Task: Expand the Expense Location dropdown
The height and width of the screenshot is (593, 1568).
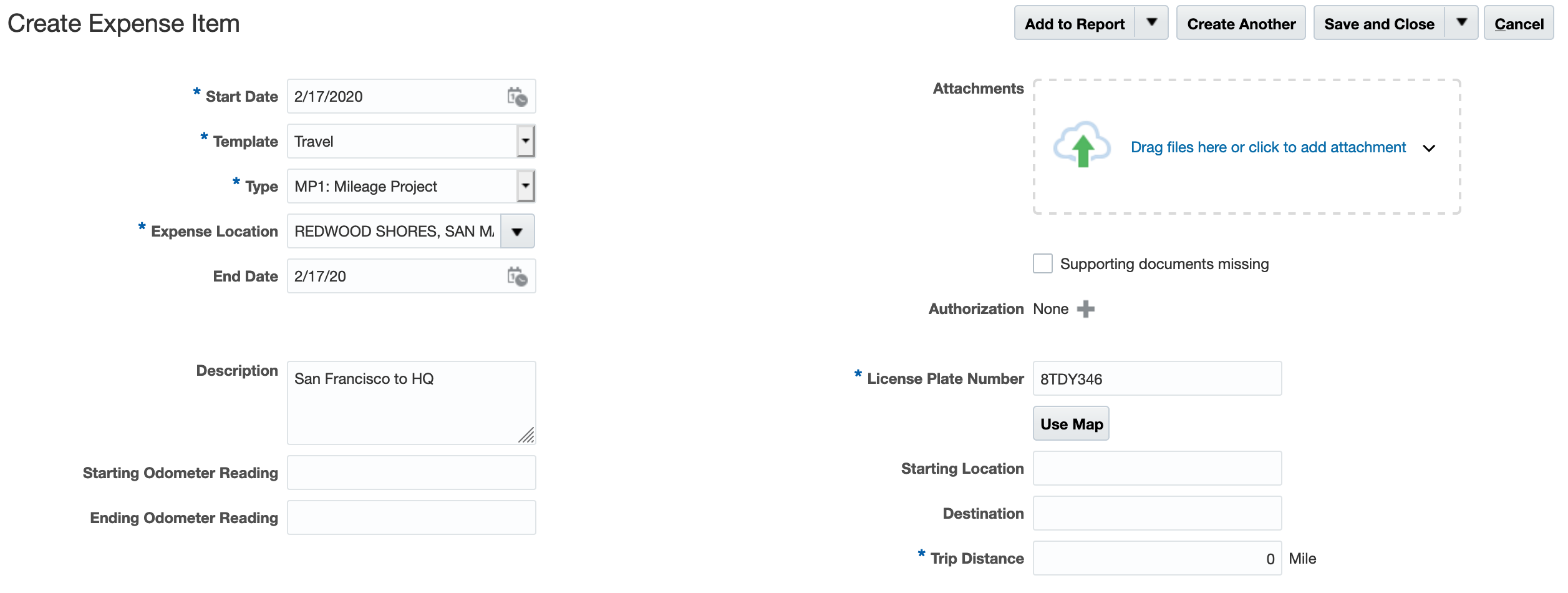Action: click(x=517, y=232)
